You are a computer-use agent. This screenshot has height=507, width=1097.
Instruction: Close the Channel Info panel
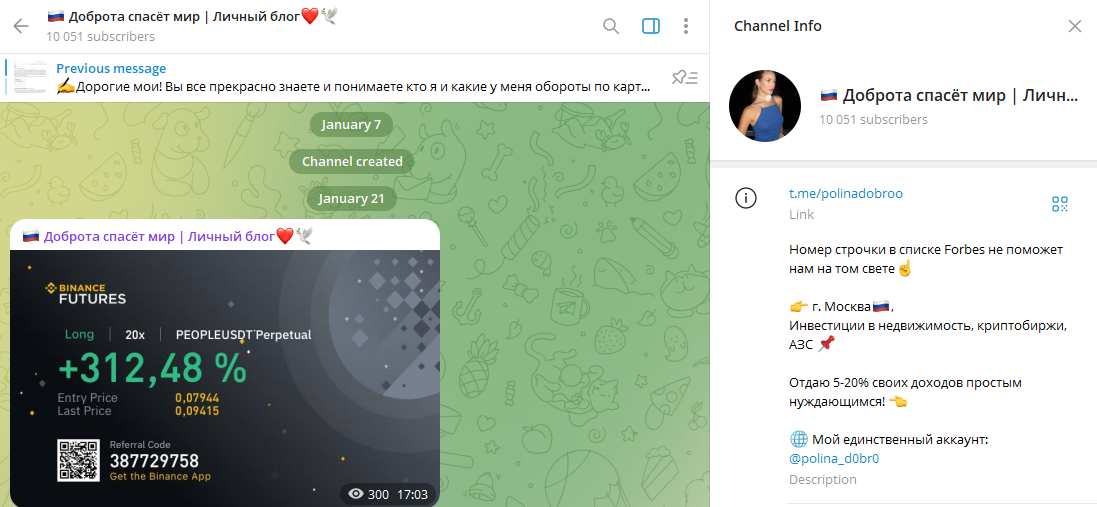point(1075,26)
